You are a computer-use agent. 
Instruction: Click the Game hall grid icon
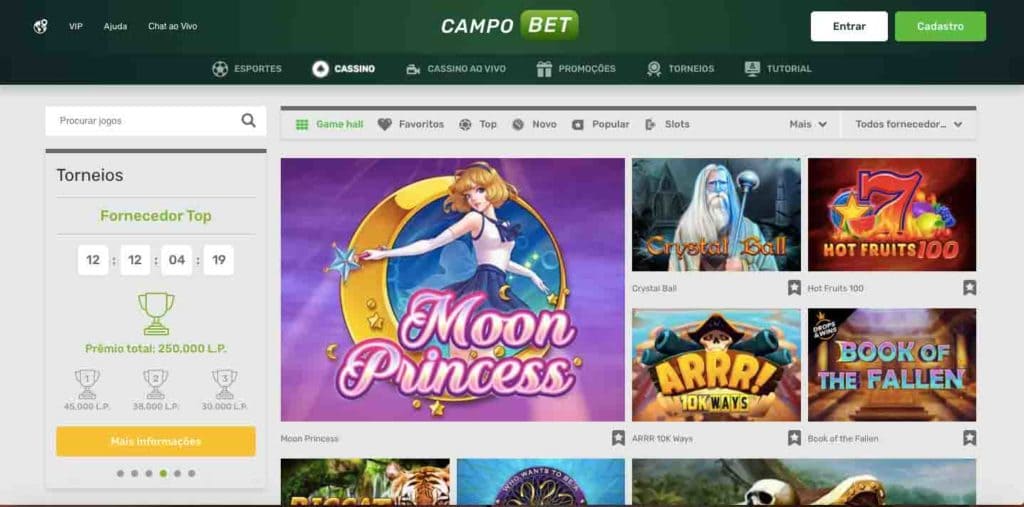302,124
